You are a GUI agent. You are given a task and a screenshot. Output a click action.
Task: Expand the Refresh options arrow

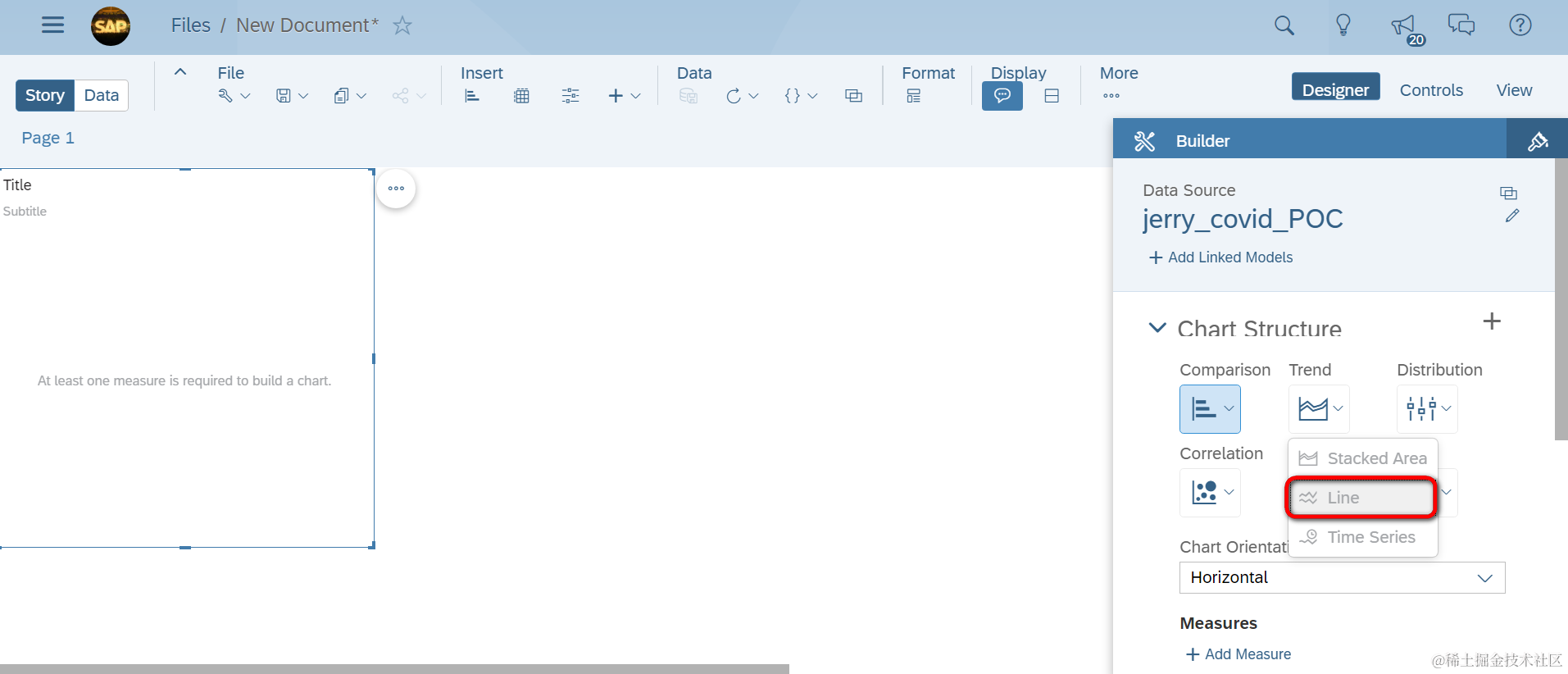753,96
